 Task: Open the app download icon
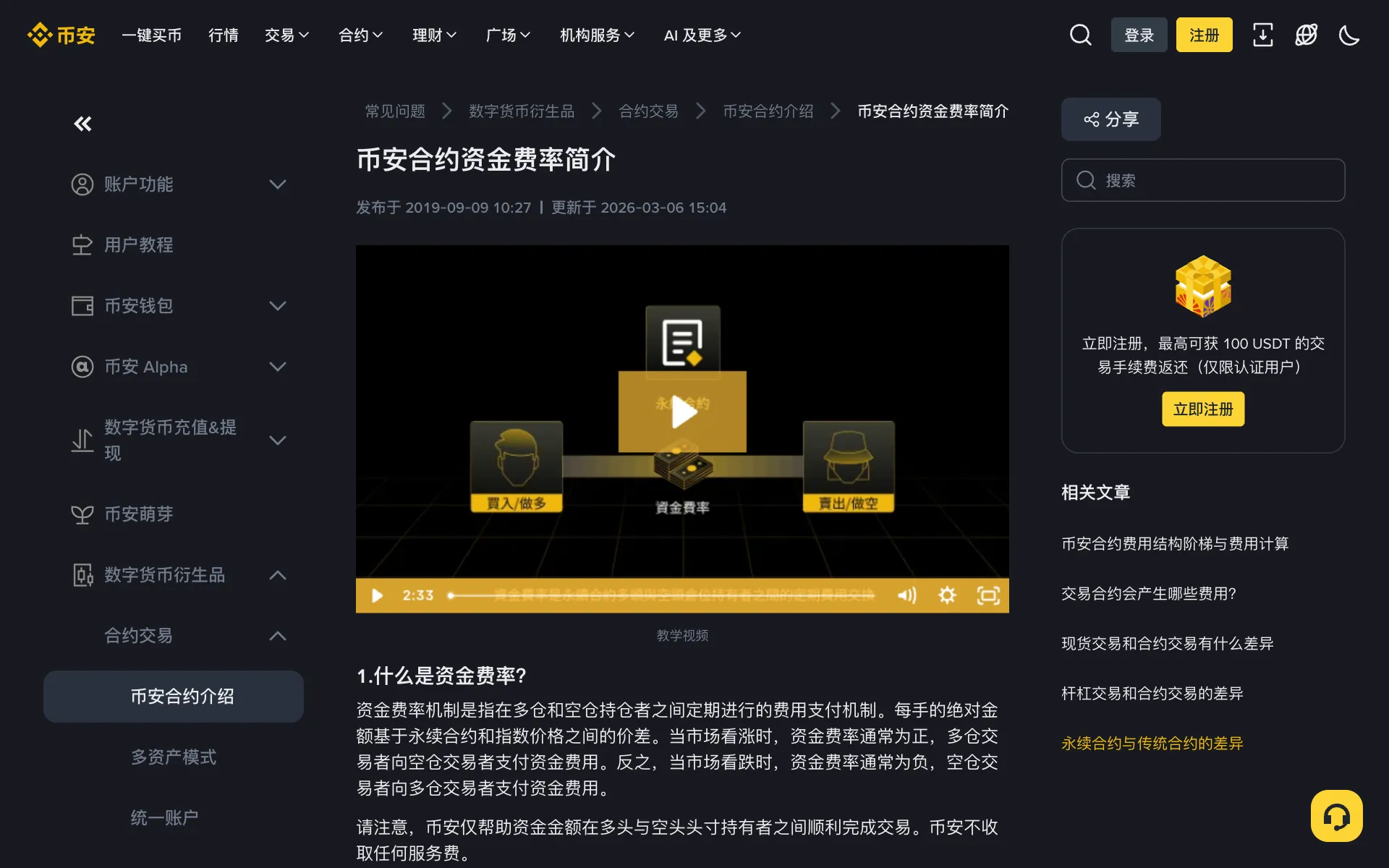(1262, 35)
